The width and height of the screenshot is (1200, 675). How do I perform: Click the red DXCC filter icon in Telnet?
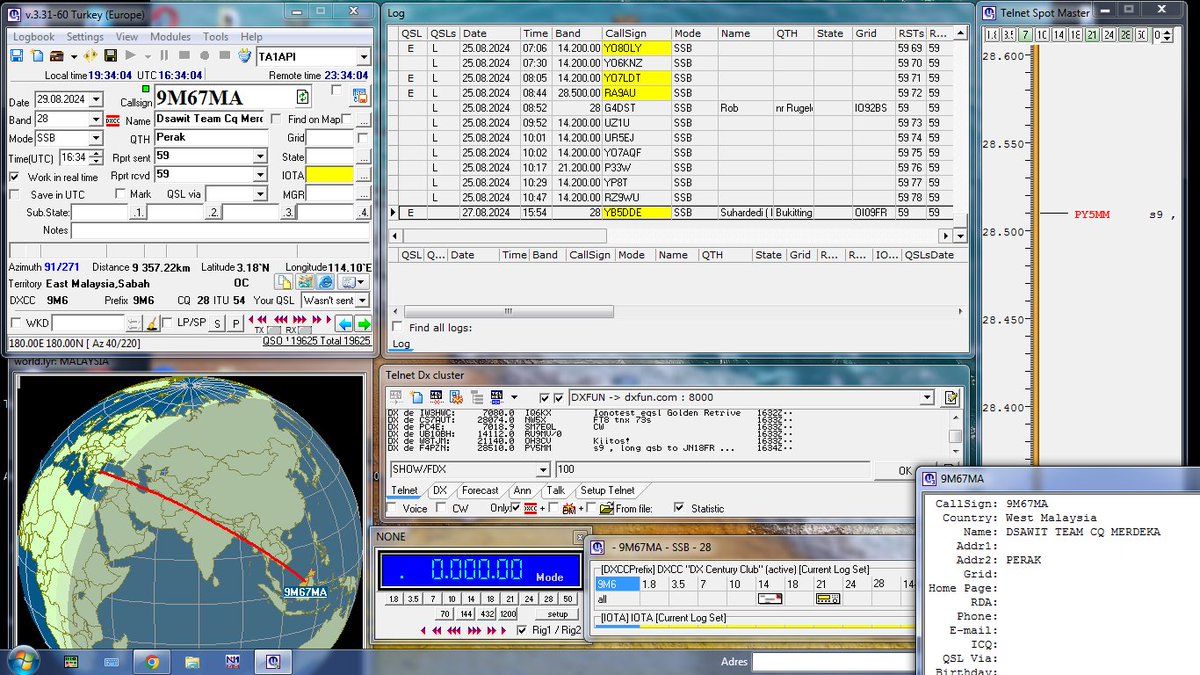tap(531, 508)
